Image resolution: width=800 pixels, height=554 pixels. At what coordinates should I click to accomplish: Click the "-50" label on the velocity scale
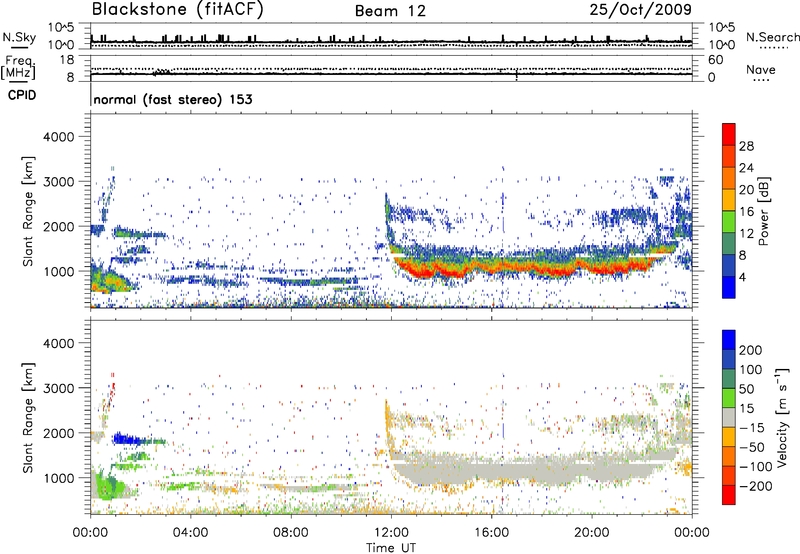coord(751,447)
